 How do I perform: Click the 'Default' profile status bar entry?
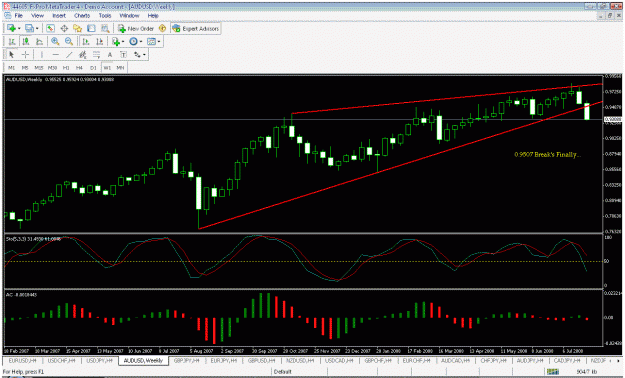pos(282,372)
